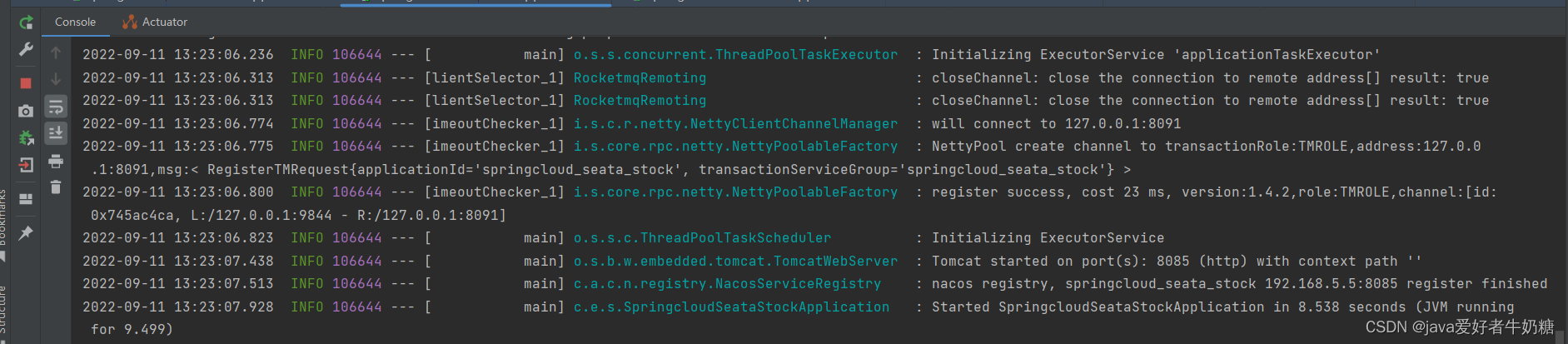The width and height of the screenshot is (1568, 344).
Task: Click [imeoutChecker_1] thread on 13:23:06.775 line
Action: click(x=494, y=147)
